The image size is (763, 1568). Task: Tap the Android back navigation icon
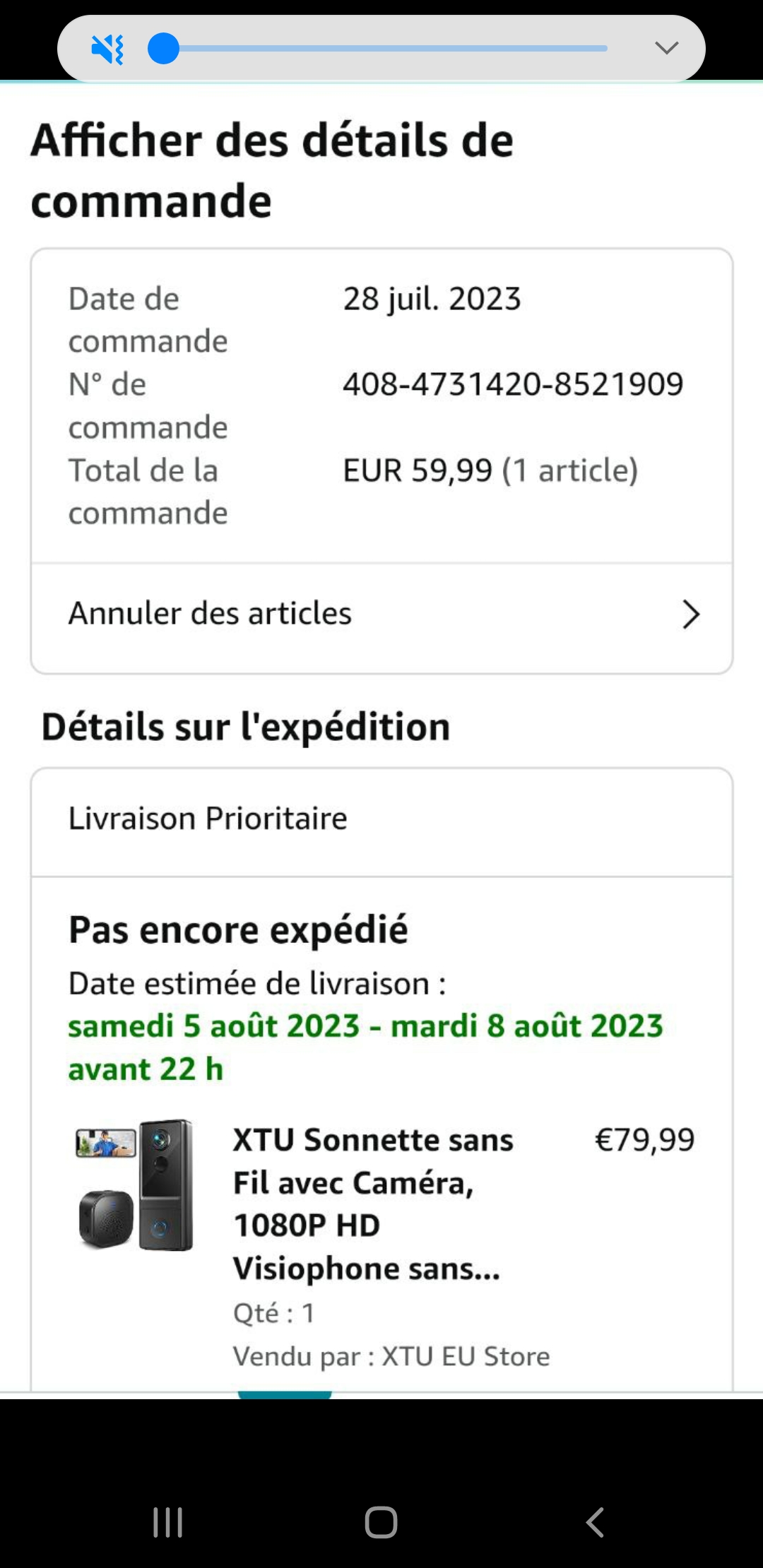coord(595,1522)
